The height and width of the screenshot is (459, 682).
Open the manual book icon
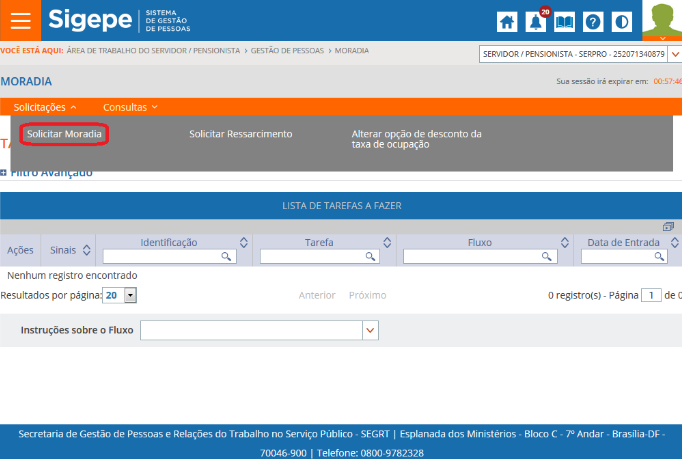565,22
